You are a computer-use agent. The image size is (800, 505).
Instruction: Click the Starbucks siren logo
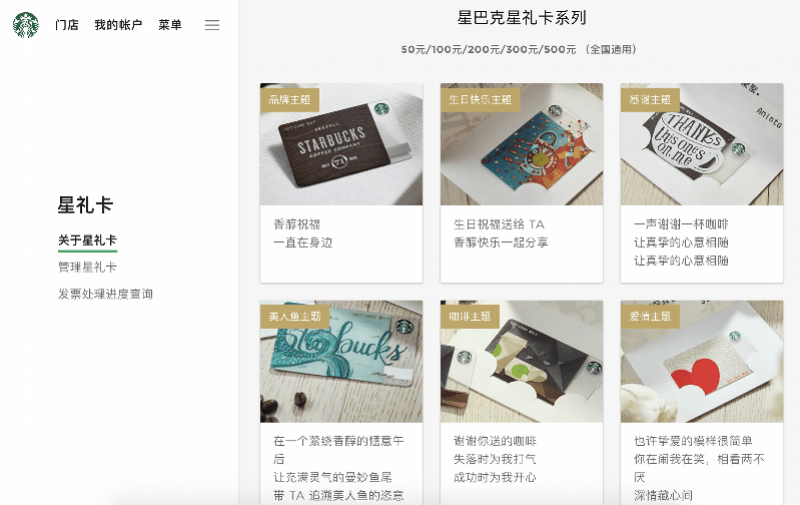tap(26, 25)
